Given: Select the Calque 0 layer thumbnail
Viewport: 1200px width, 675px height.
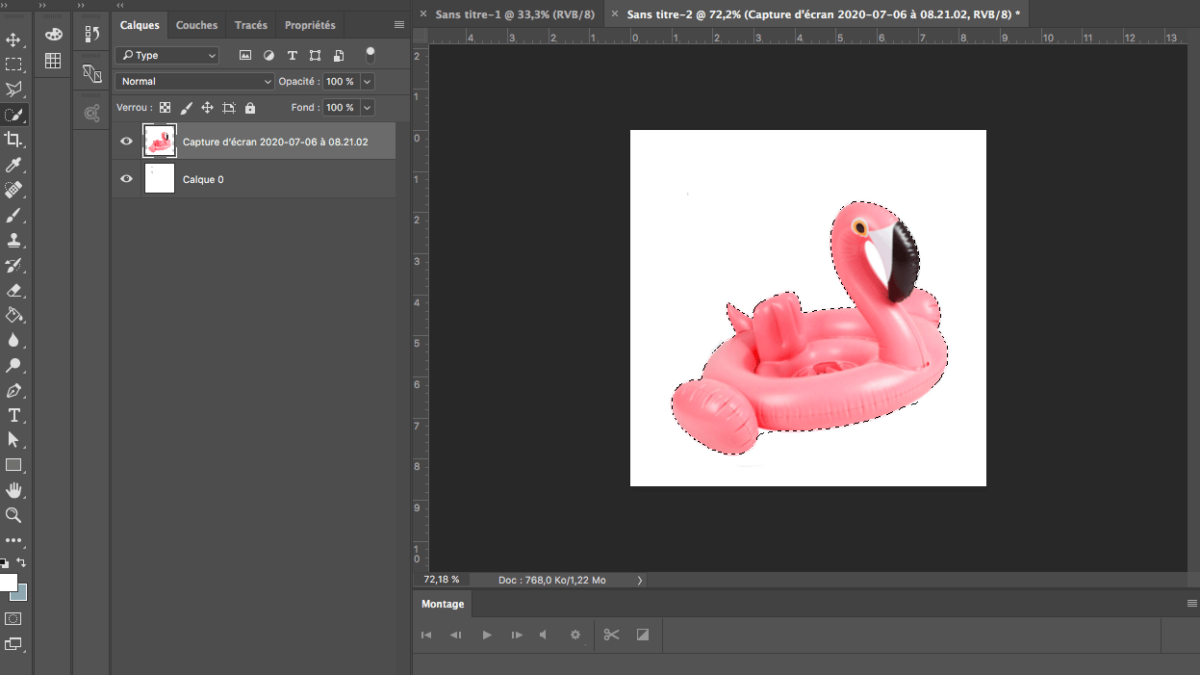Looking at the screenshot, I should 159,179.
